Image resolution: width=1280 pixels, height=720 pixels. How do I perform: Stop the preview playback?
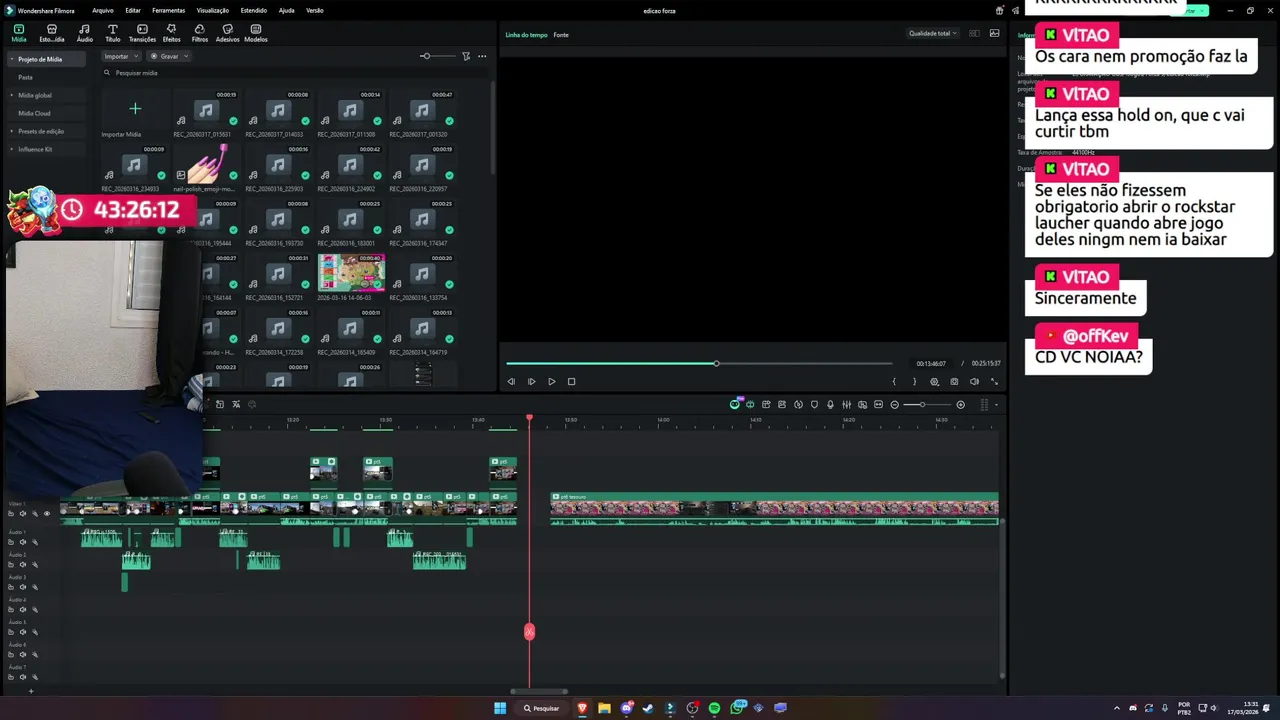pyautogui.click(x=571, y=381)
